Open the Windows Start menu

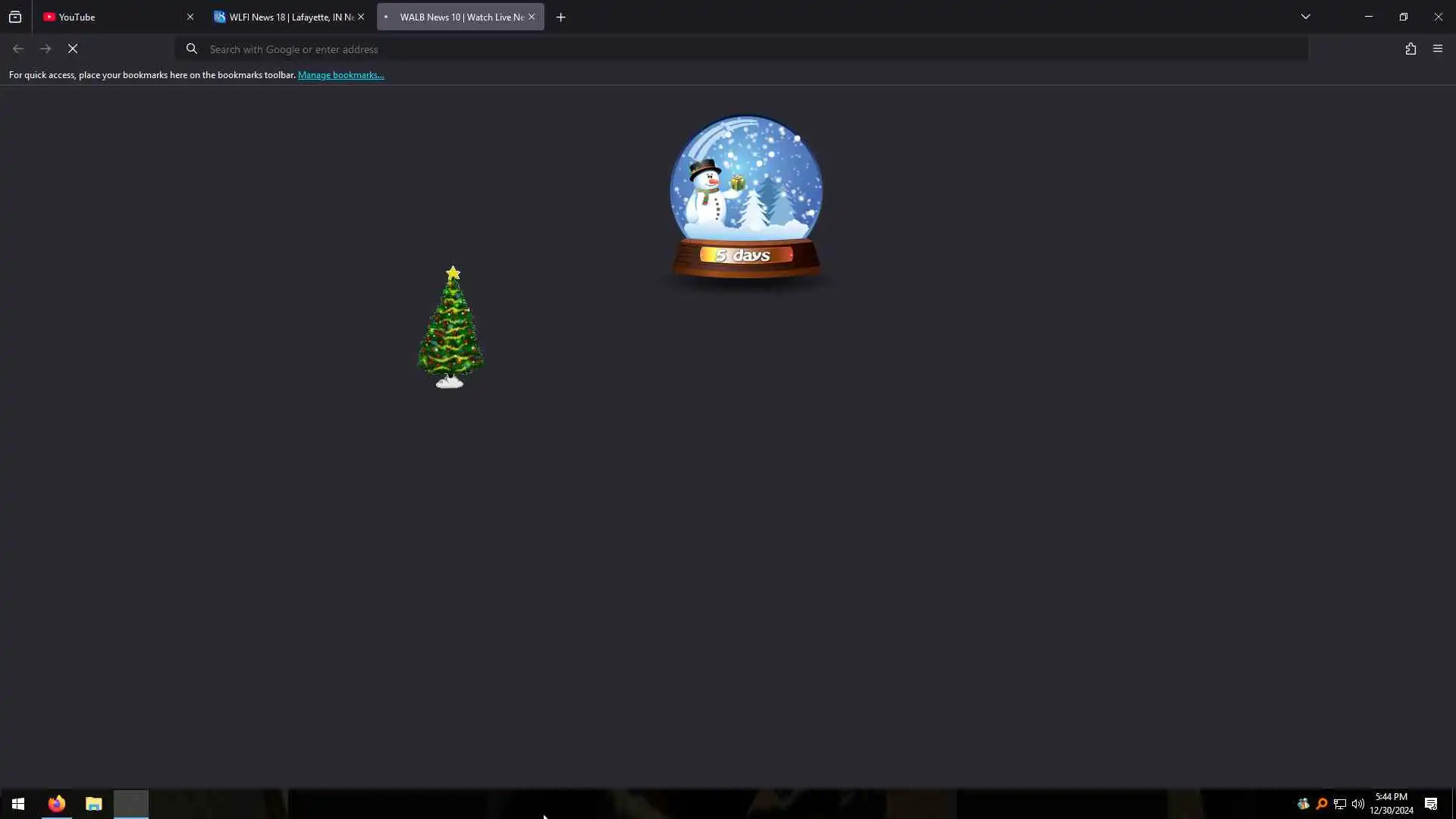point(18,804)
